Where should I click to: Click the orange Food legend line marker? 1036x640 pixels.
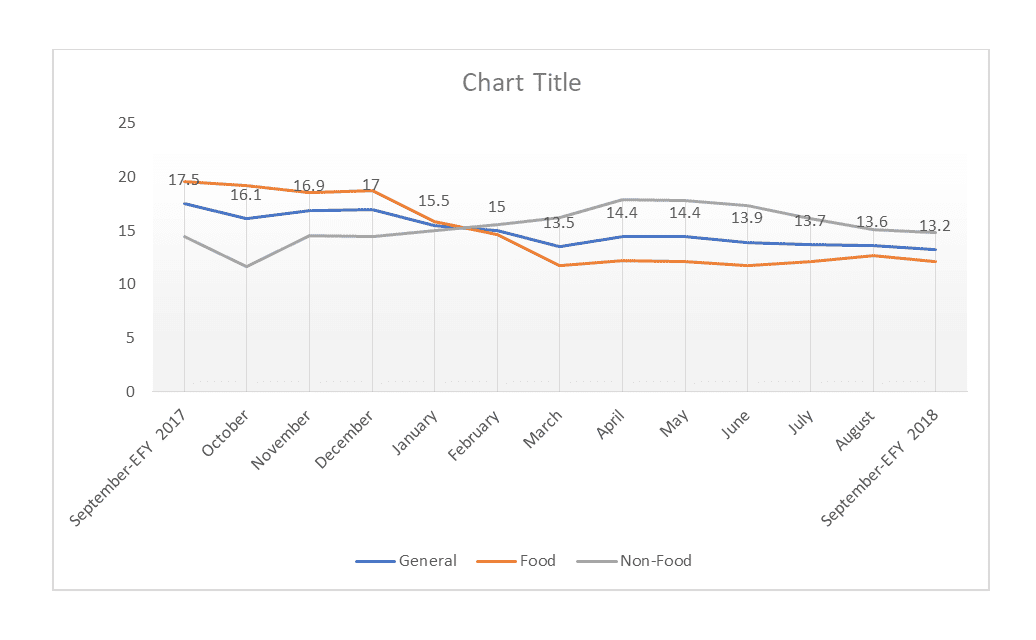tap(496, 561)
